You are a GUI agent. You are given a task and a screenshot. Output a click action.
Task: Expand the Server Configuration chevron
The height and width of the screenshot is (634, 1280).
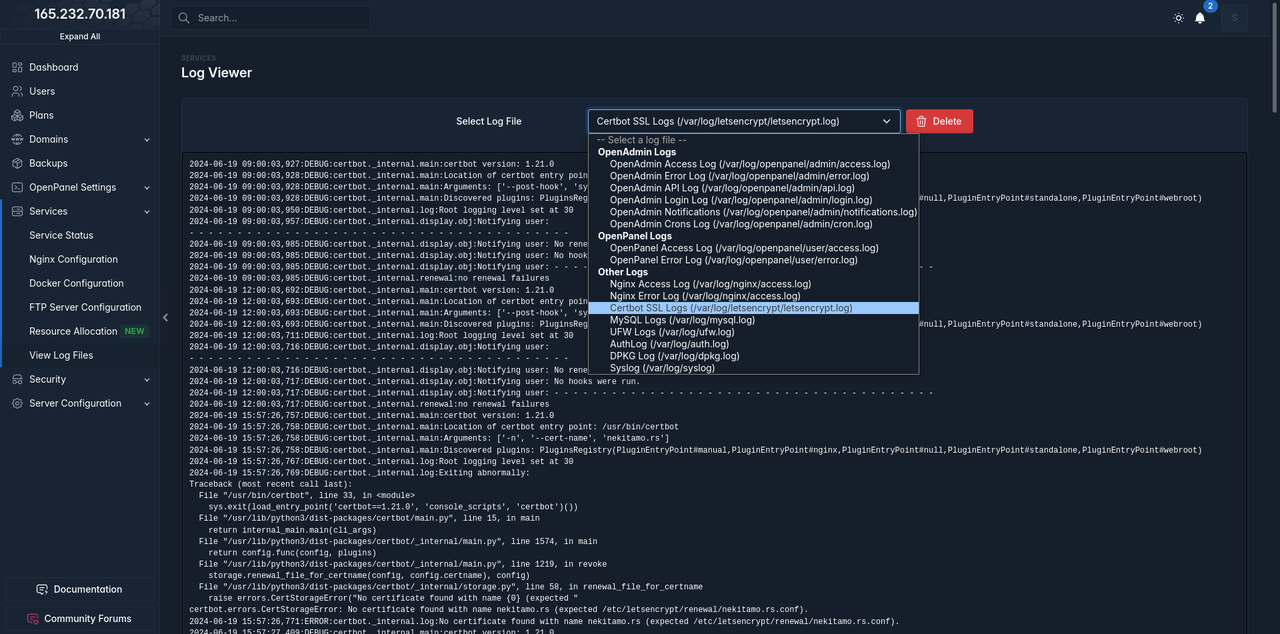(x=147, y=403)
